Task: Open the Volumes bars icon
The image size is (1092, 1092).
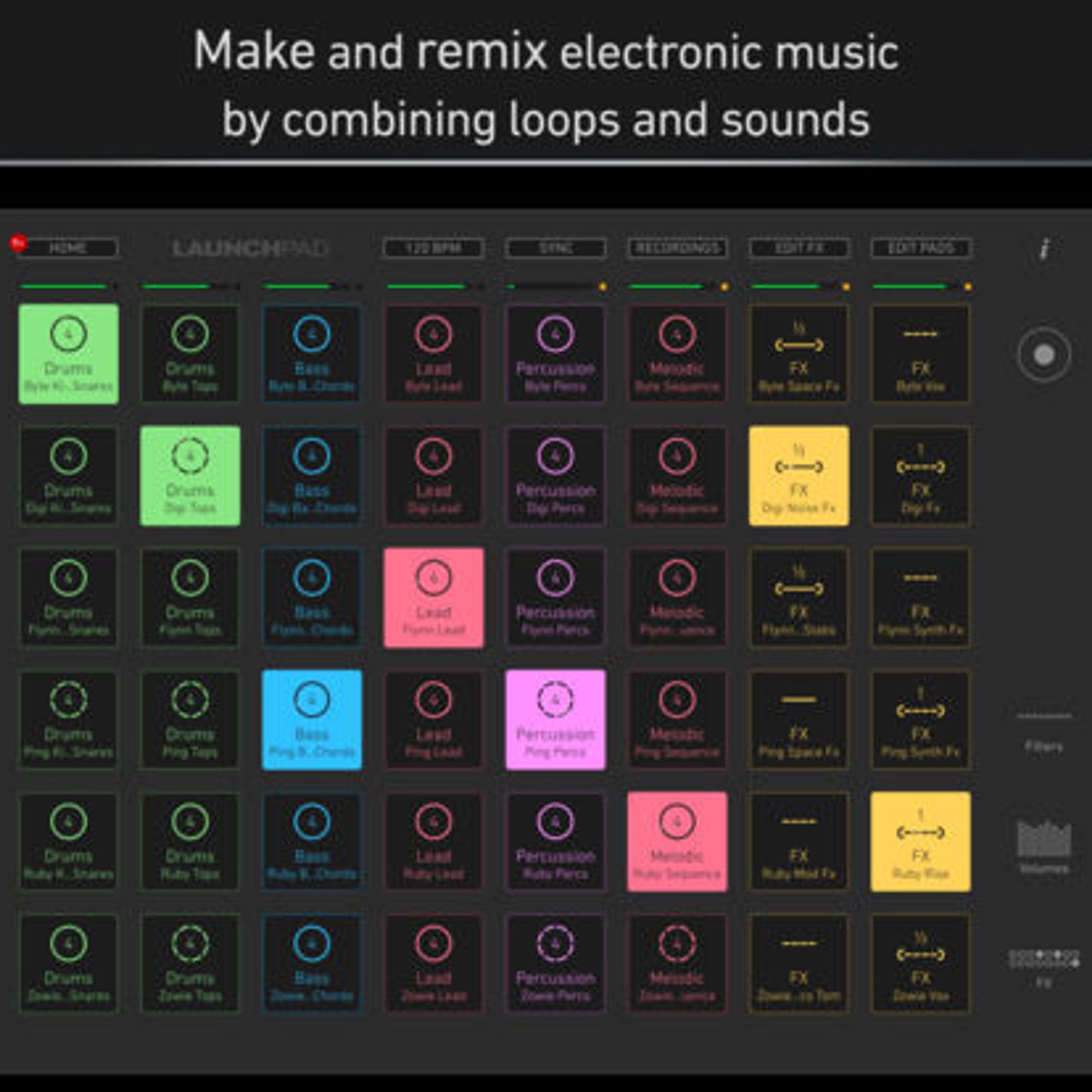Action: tap(1044, 846)
